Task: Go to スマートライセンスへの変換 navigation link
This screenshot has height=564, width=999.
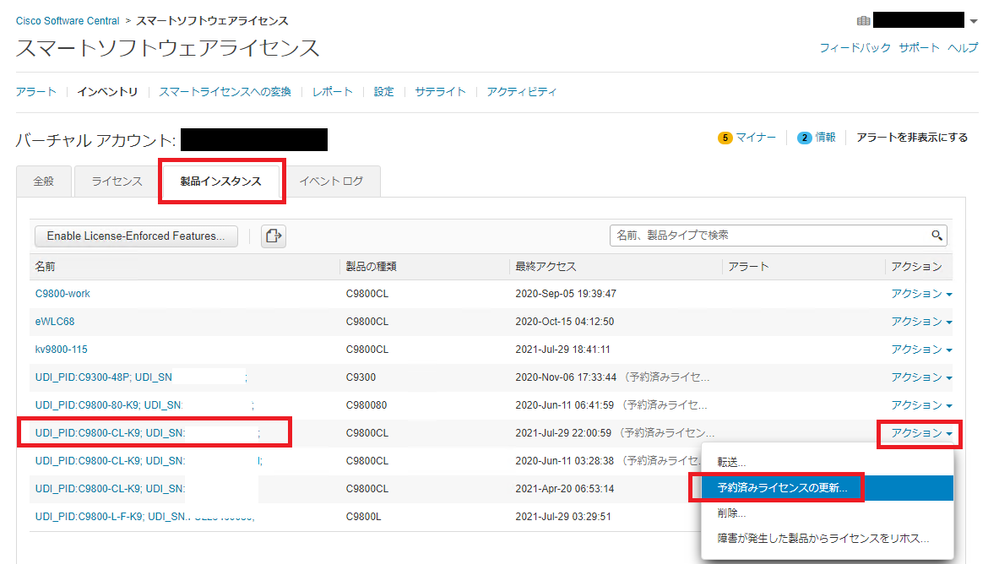Action: pos(225,92)
